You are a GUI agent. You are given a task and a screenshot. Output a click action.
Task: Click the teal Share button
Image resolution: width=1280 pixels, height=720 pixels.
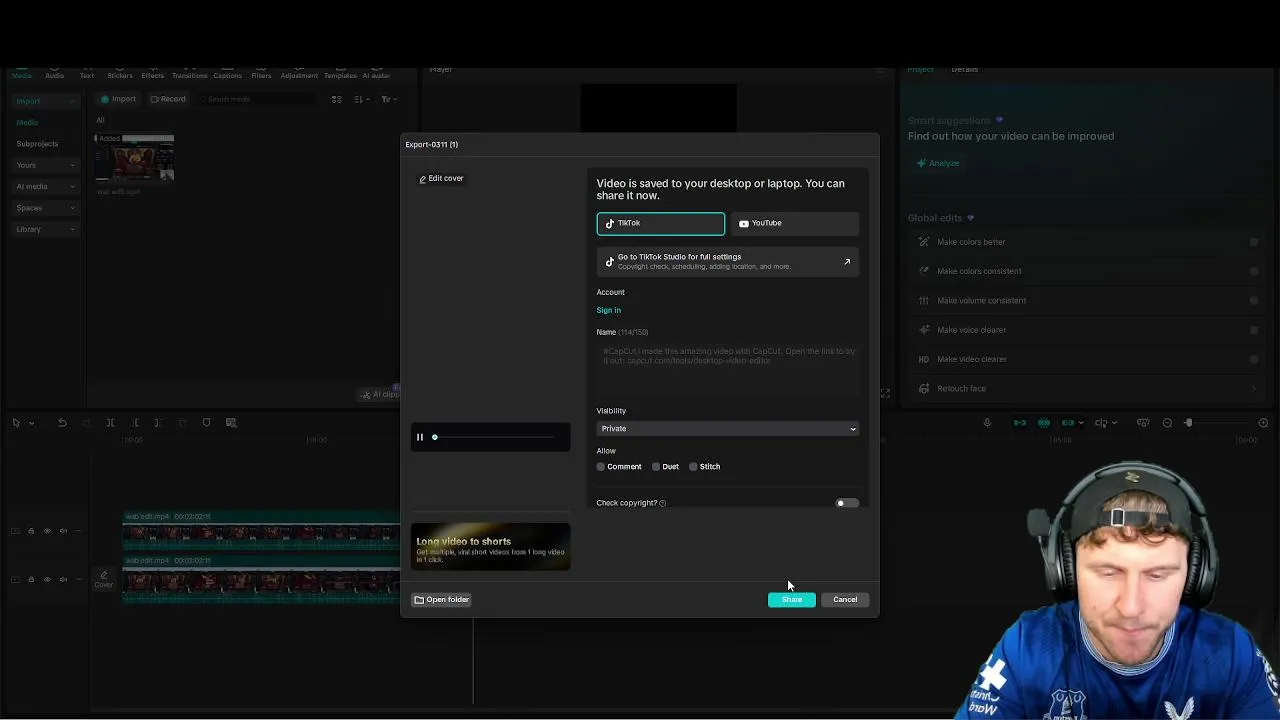pos(791,599)
